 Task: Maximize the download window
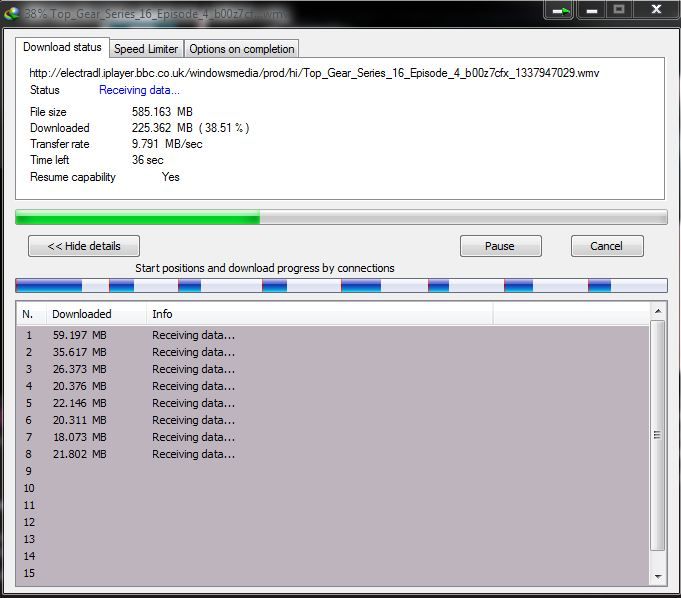tap(618, 10)
